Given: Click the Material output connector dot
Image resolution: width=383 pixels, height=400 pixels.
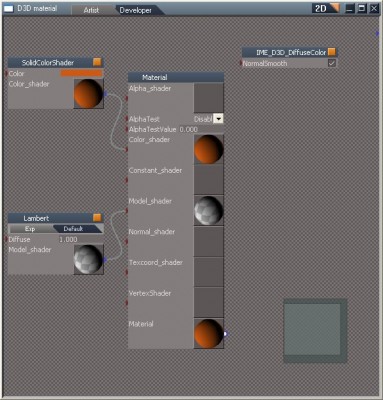Looking at the screenshot, I should [225, 334].
